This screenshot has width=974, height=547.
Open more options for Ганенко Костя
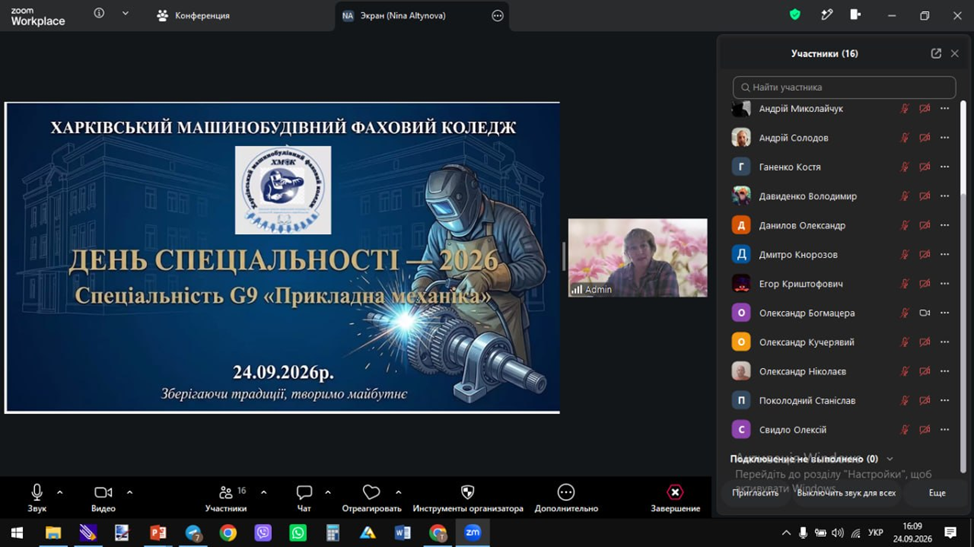(x=945, y=167)
